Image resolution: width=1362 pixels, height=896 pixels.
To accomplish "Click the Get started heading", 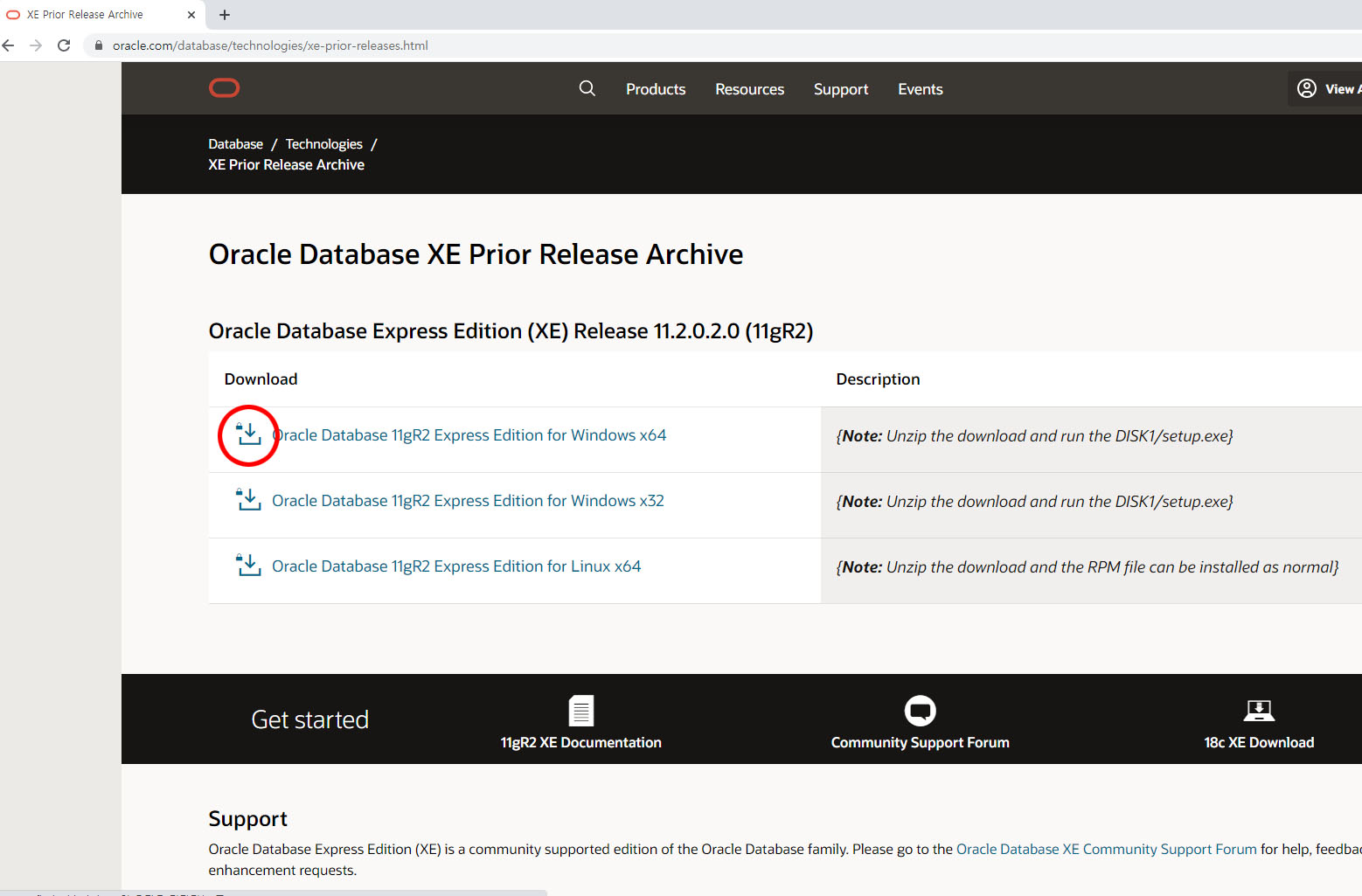I will (309, 719).
